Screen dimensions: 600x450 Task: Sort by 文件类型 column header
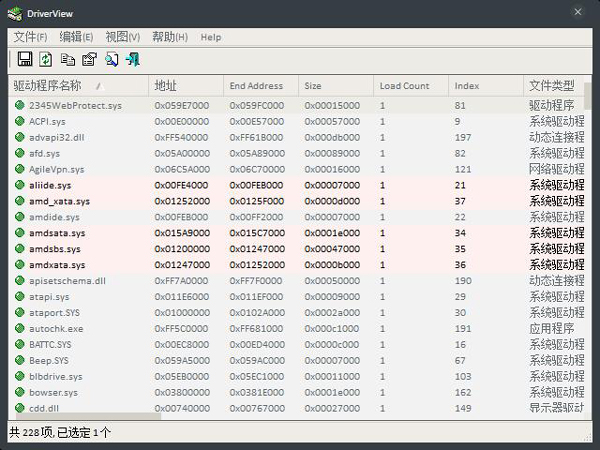[x=554, y=86]
